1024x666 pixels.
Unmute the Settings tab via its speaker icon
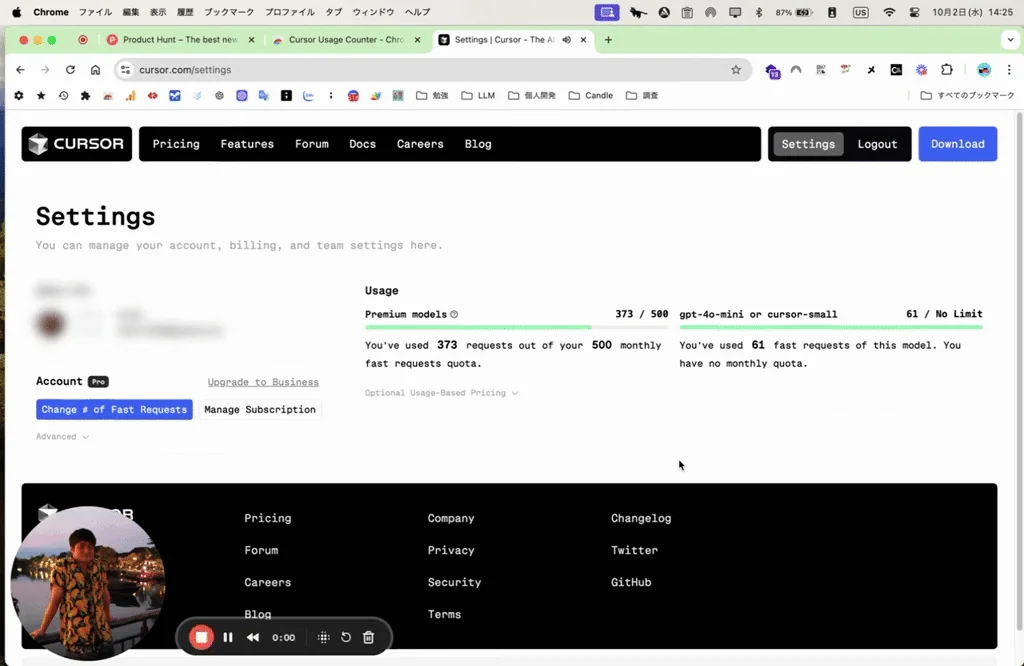(x=566, y=40)
